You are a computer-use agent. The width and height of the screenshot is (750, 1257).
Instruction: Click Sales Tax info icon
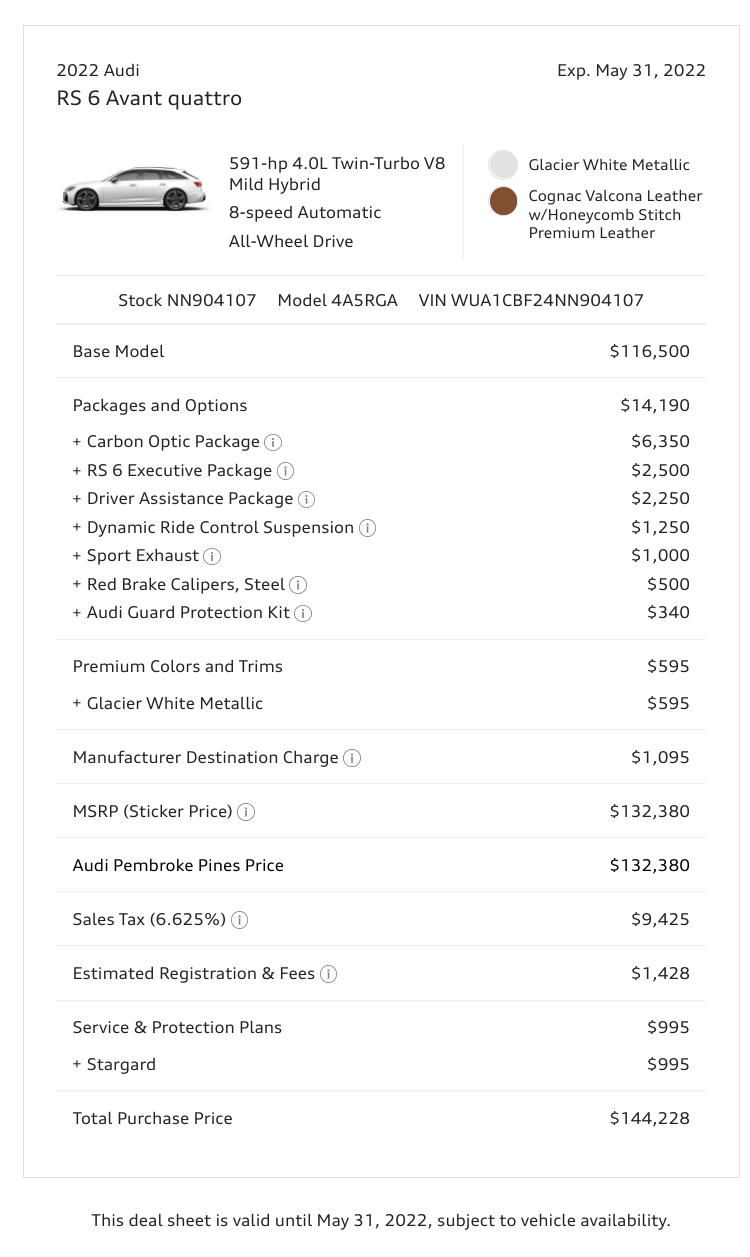pyautogui.click(x=240, y=920)
